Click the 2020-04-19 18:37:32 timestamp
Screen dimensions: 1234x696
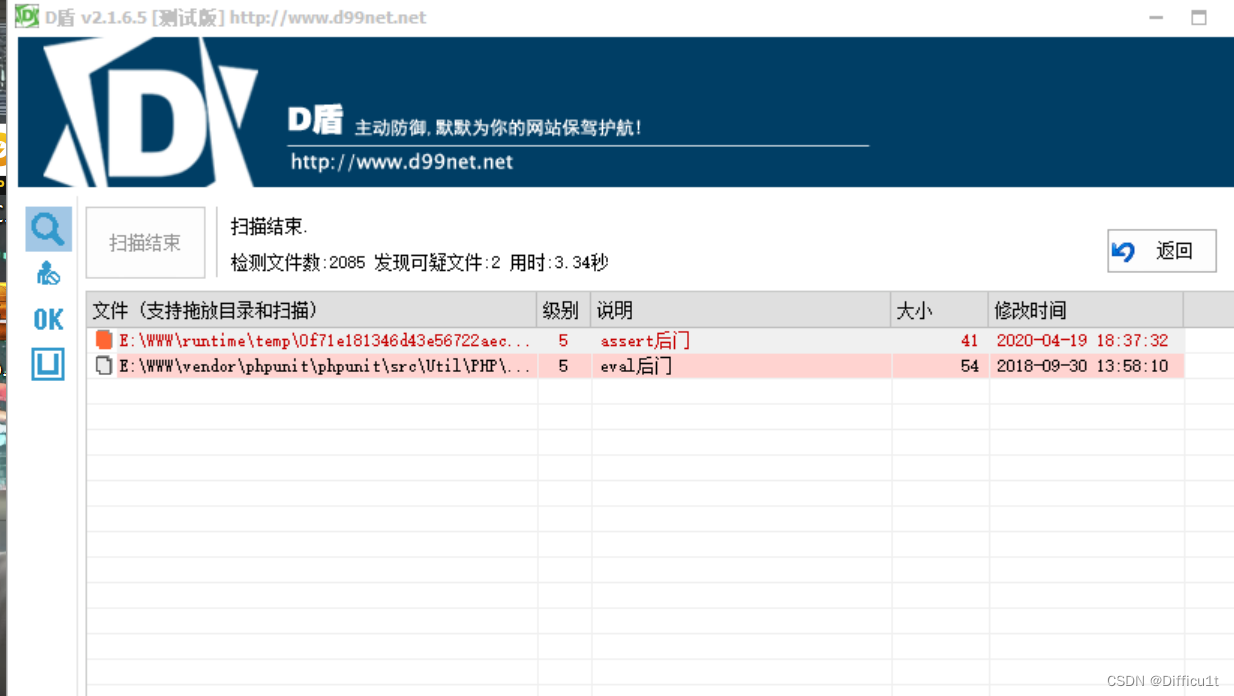pyautogui.click(x=1082, y=341)
